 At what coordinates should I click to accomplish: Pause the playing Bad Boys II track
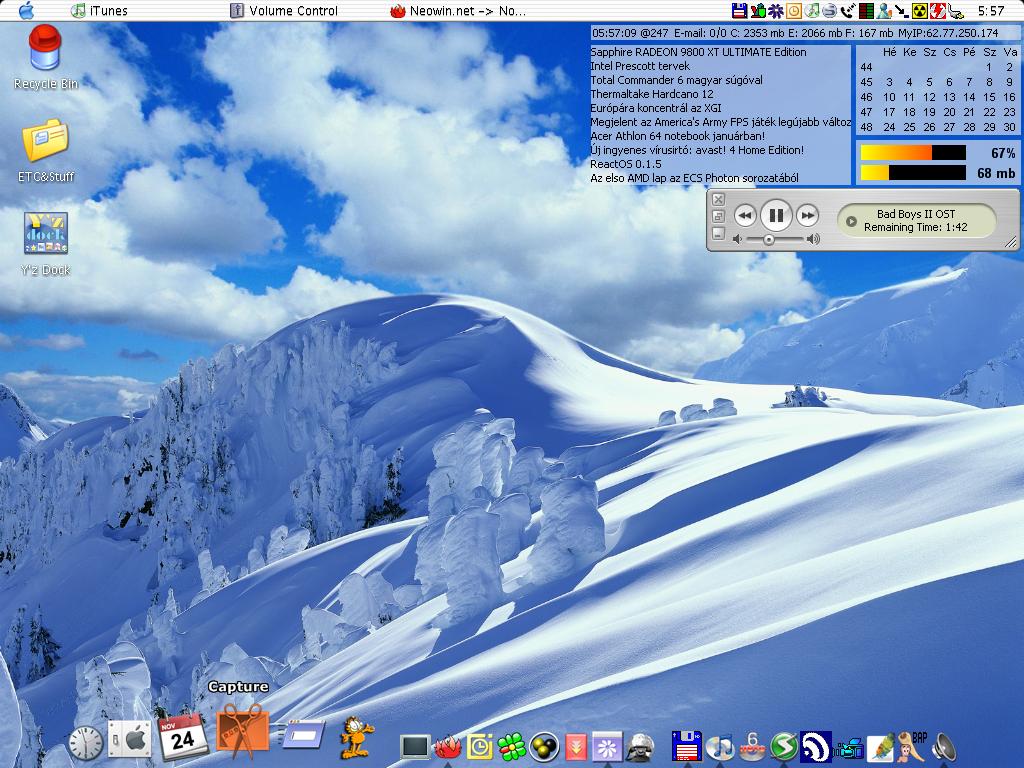(775, 215)
